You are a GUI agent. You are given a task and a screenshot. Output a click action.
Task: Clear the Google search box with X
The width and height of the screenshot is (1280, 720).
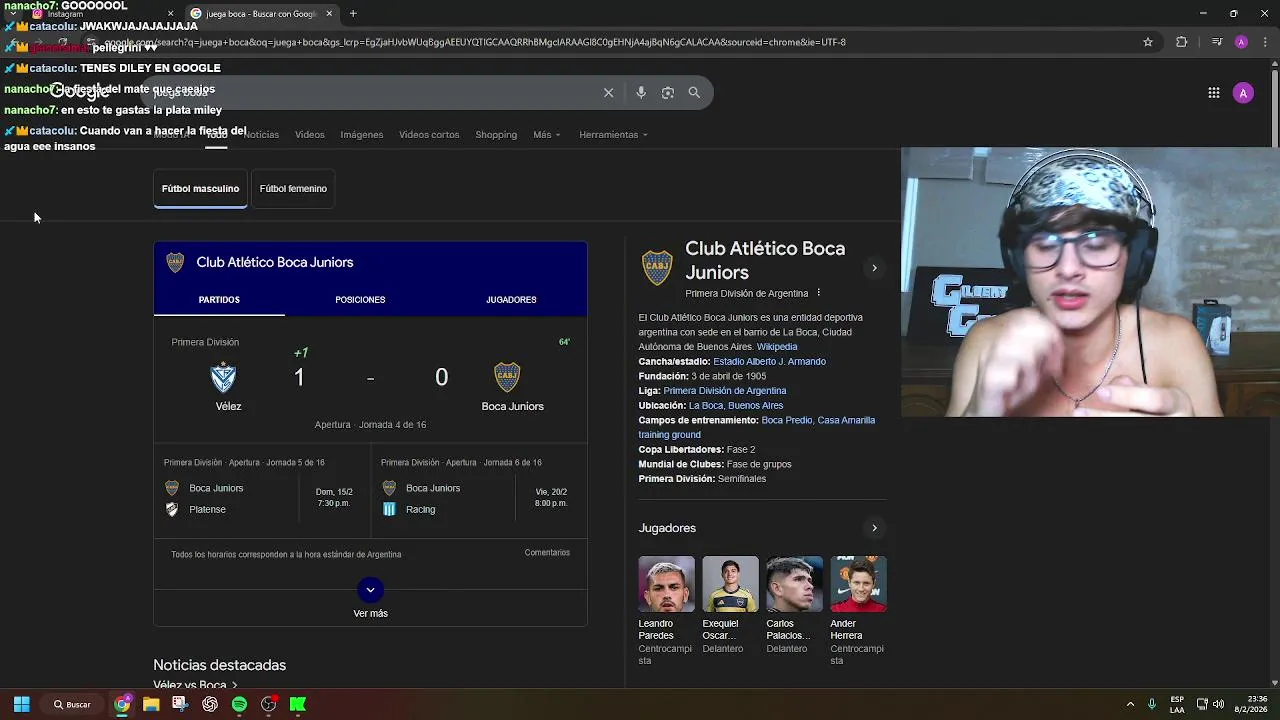coord(608,93)
